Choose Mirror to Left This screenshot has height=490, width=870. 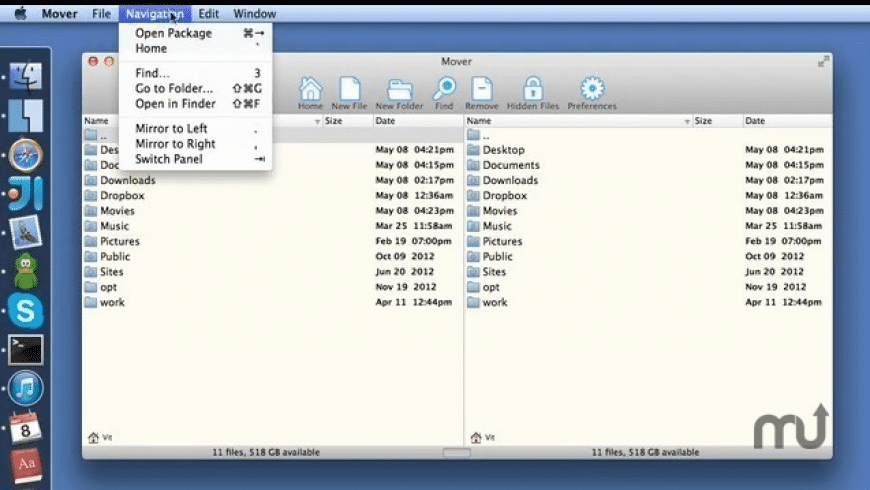195,128
